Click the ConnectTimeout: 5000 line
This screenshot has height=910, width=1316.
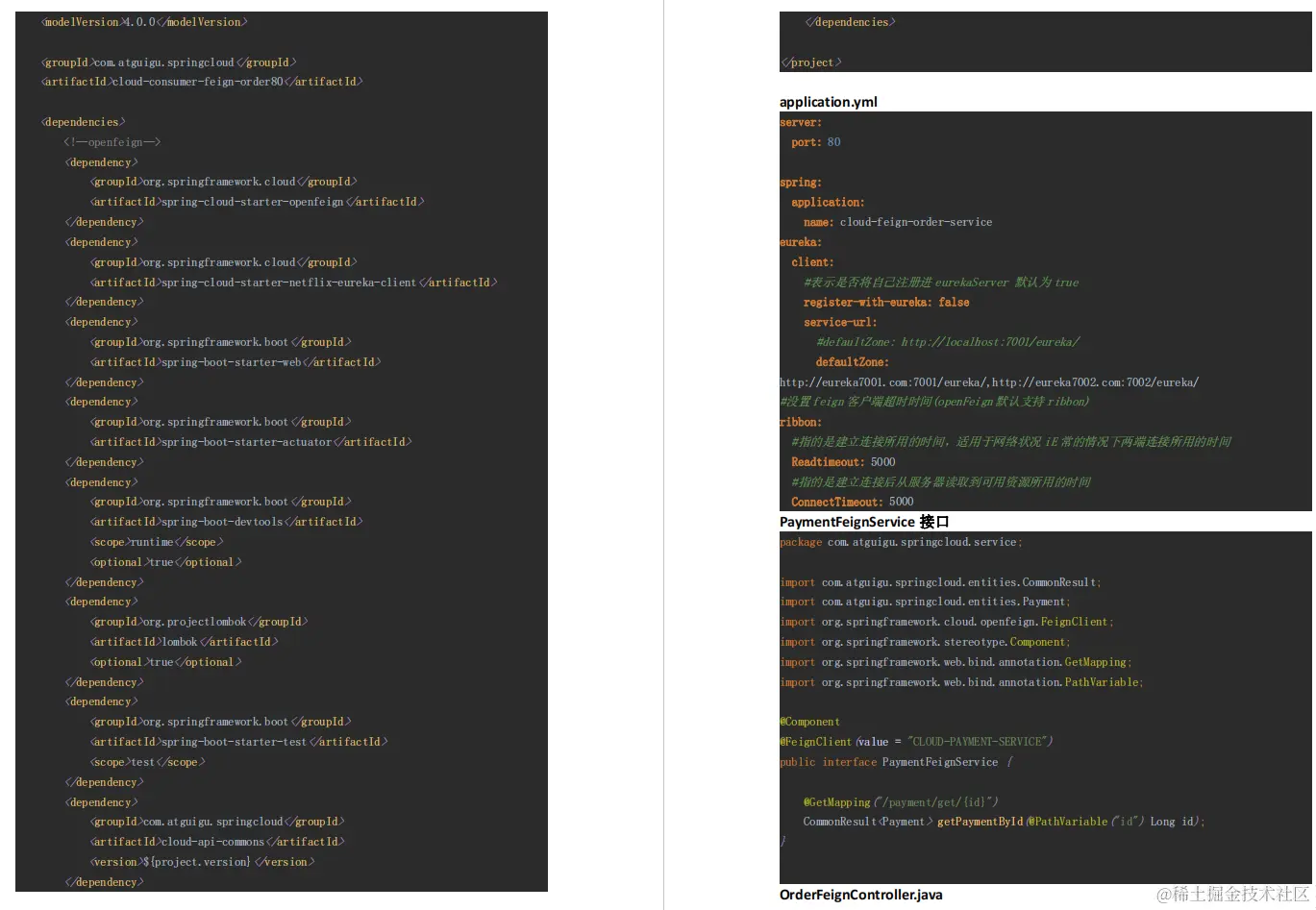coord(853,502)
